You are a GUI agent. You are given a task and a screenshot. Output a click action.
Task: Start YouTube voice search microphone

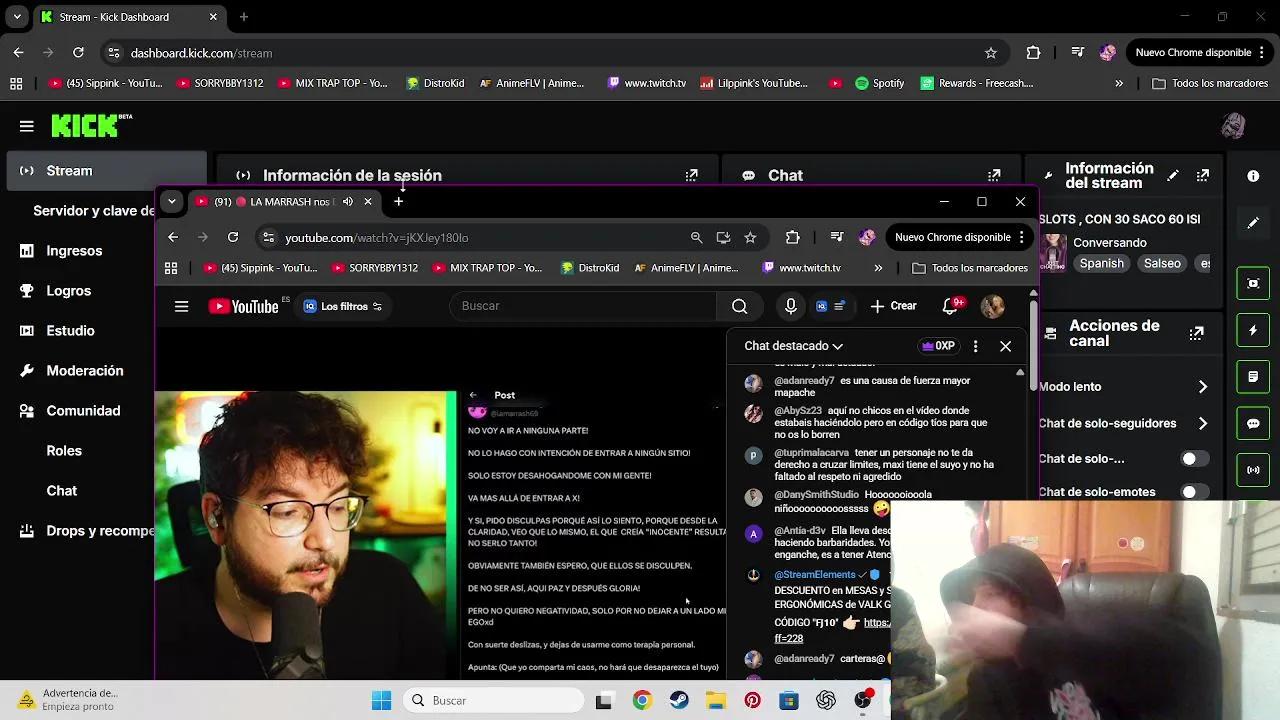click(790, 306)
